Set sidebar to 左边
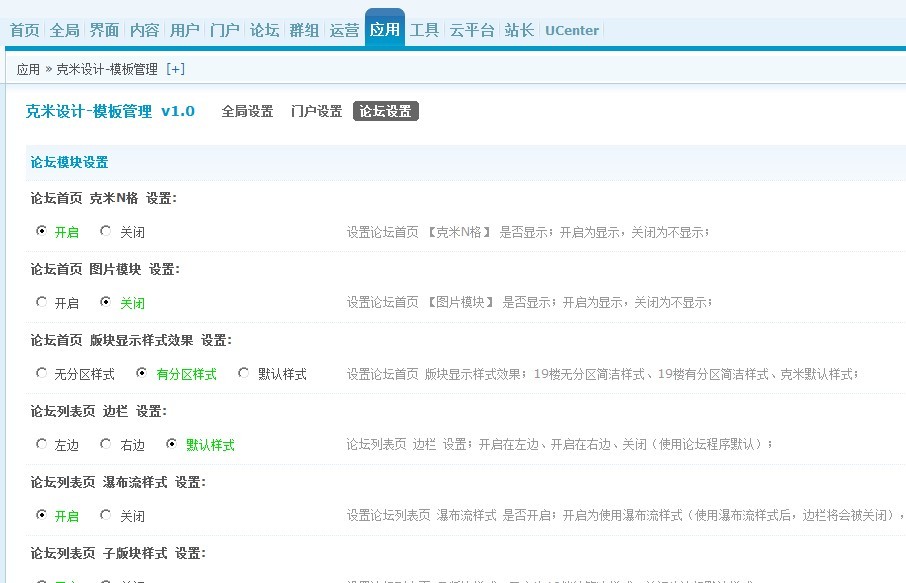Viewport: 906px width, 583px height. 42,444
